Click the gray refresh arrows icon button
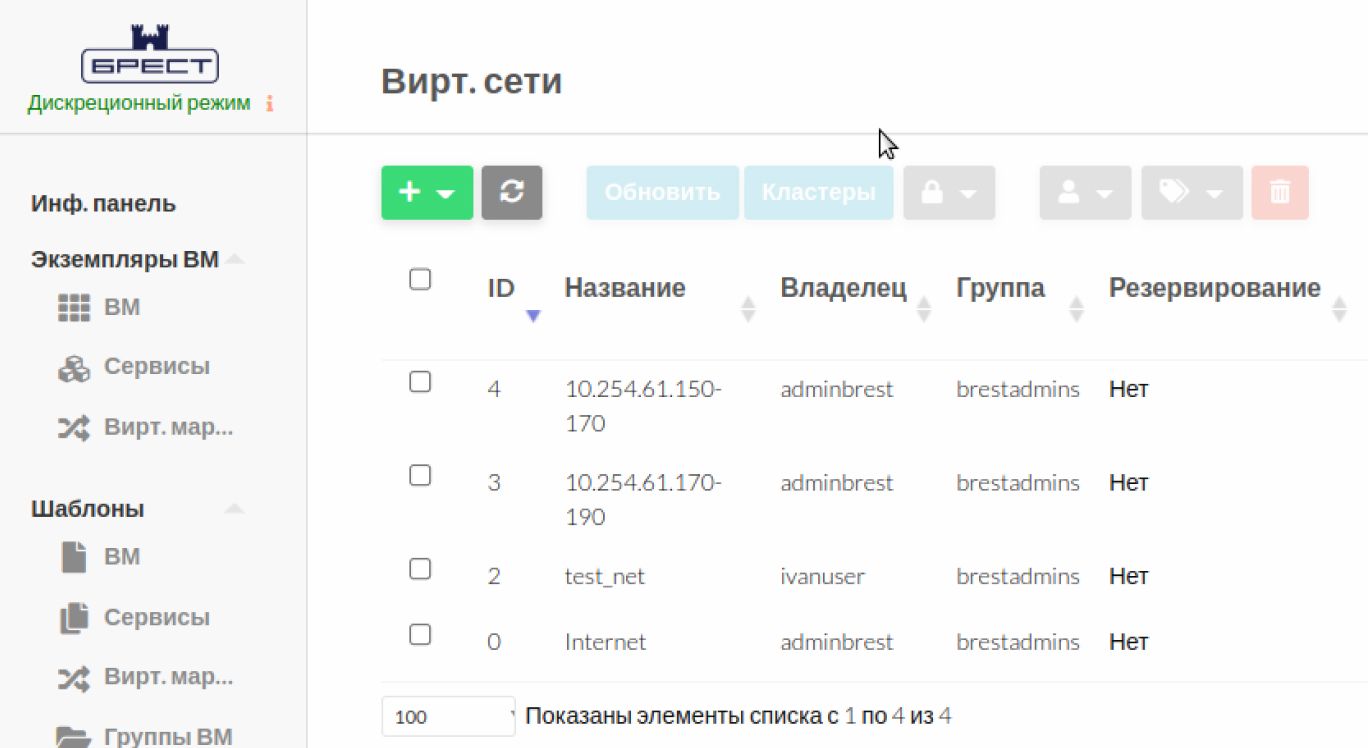This screenshot has height=748, width=1368. pos(511,192)
